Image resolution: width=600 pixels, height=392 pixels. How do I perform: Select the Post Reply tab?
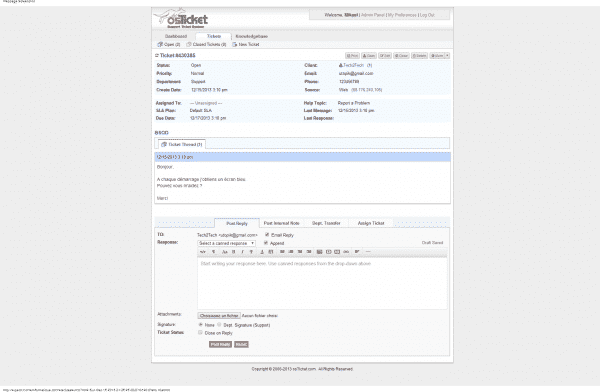click(237, 223)
